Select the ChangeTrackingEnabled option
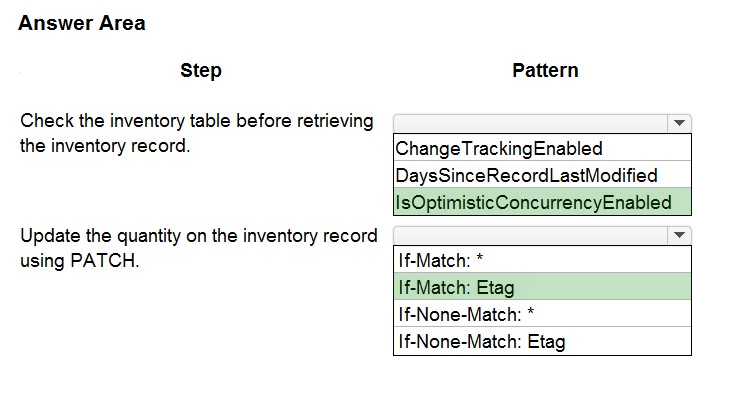 pos(542,148)
